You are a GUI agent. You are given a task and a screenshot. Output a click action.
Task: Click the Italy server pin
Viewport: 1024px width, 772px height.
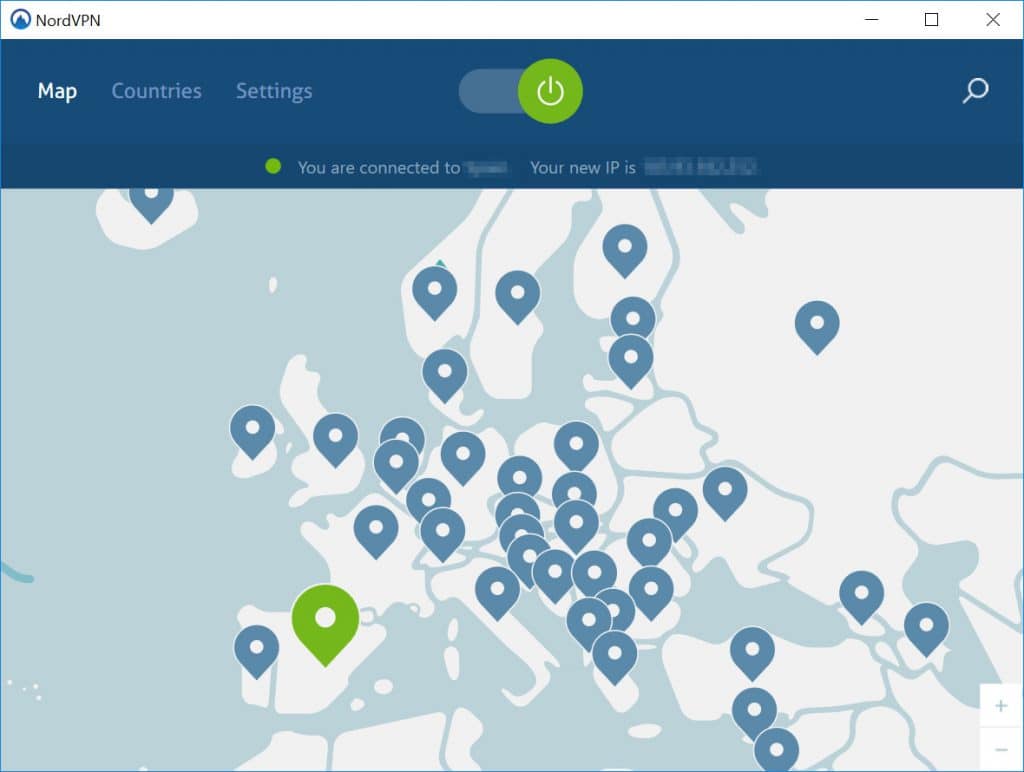point(497,587)
